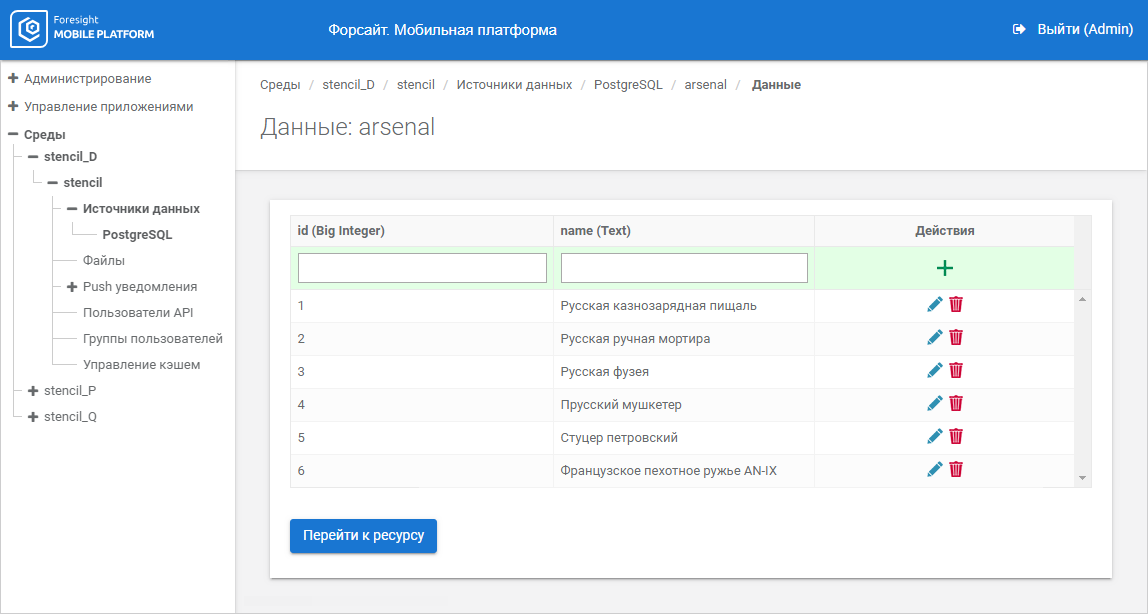Expand the stencil_P environment node
The image size is (1148, 614).
point(33,390)
